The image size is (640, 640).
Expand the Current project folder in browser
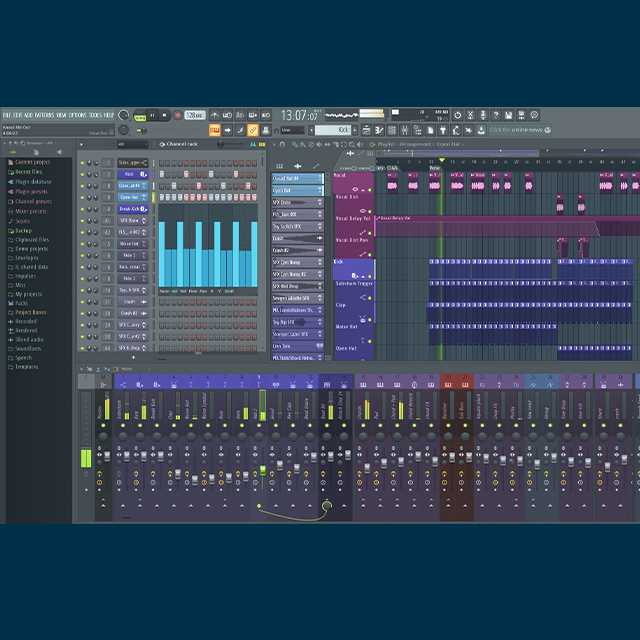pyautogui.click(x=32, y=162)
